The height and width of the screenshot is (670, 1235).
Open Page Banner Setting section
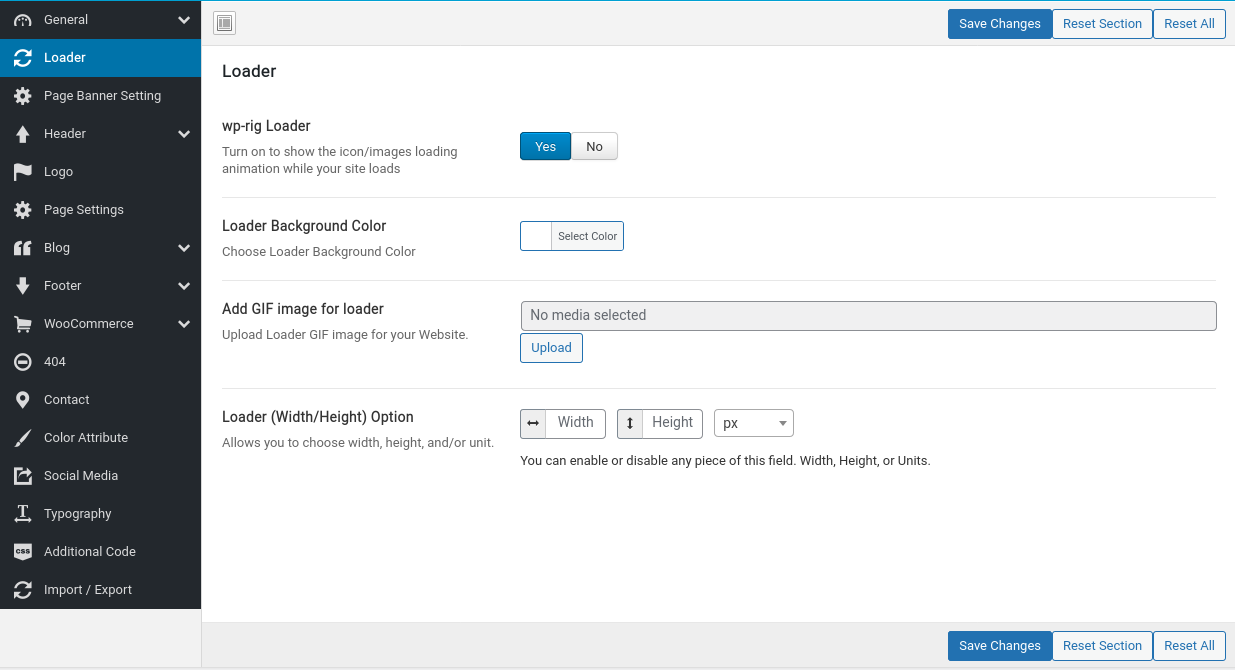(x=100, y=96)
